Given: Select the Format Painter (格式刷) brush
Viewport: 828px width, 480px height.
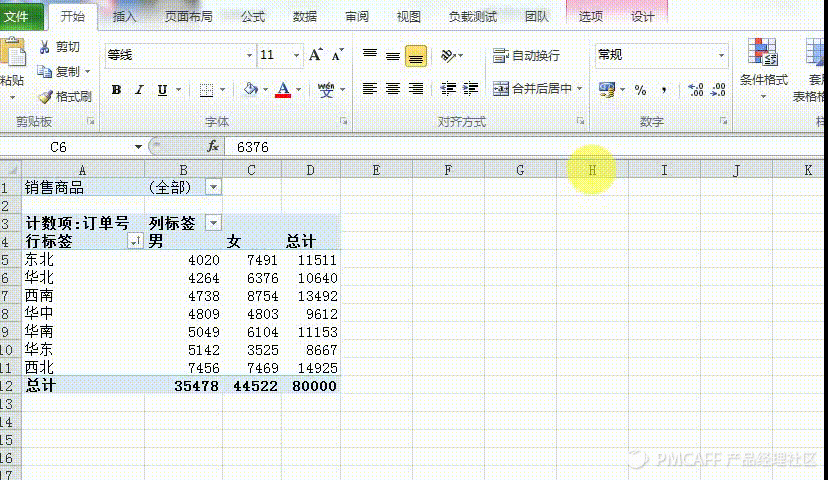Looking at the screenshot, I should point(45,97).
